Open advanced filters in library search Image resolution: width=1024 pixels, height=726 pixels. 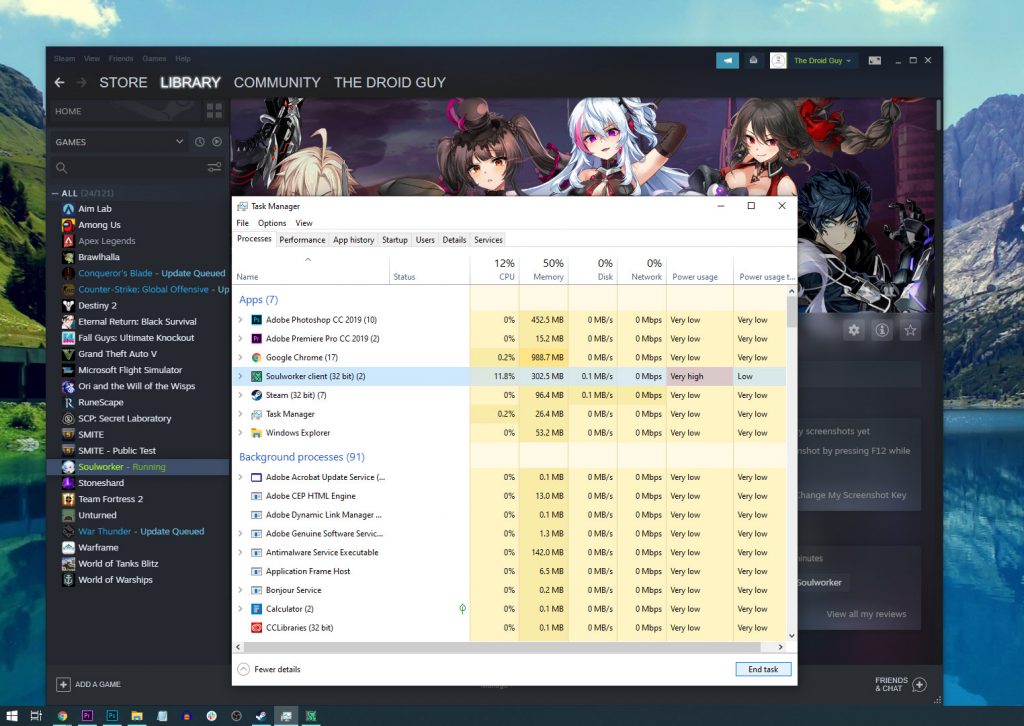[x=214, y=168]
